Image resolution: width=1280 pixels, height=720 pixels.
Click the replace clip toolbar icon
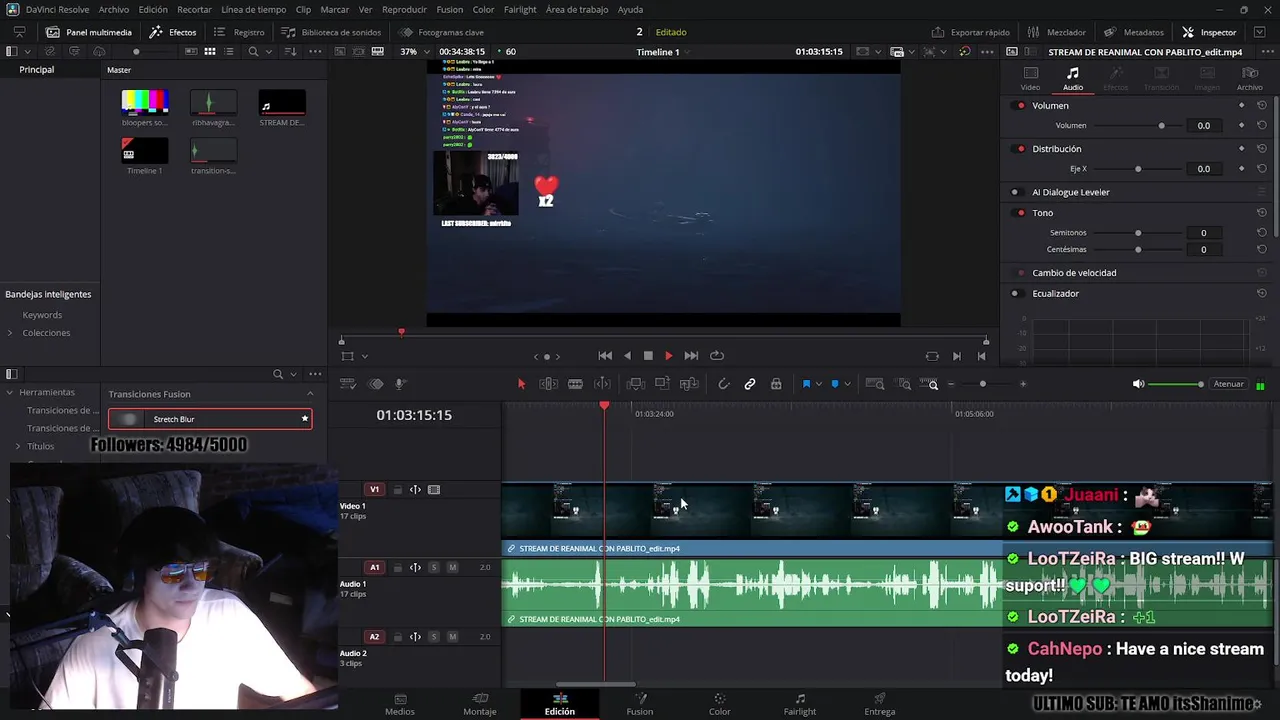[688, 384]
